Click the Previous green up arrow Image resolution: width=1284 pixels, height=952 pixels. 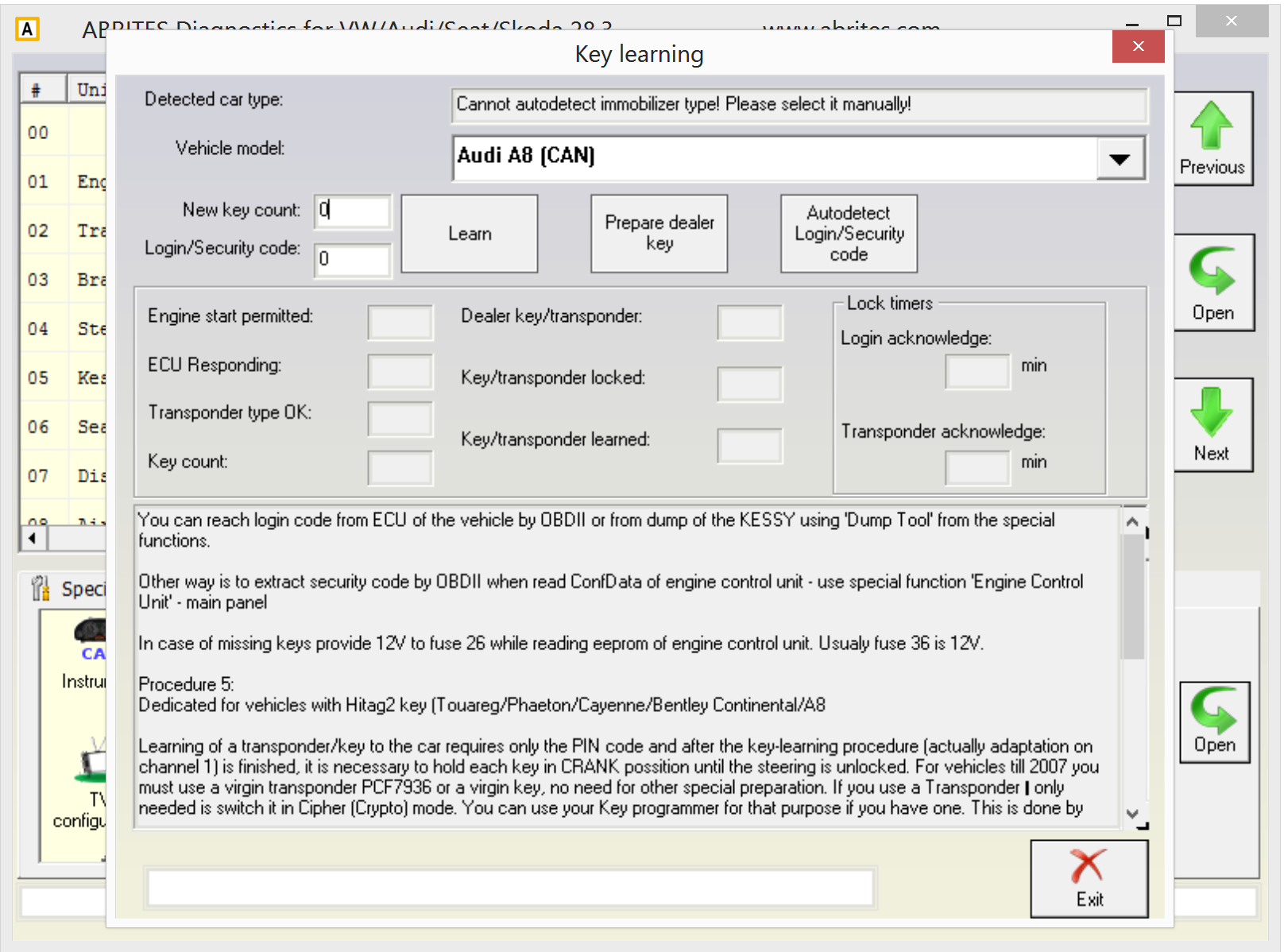(1212, 138)
